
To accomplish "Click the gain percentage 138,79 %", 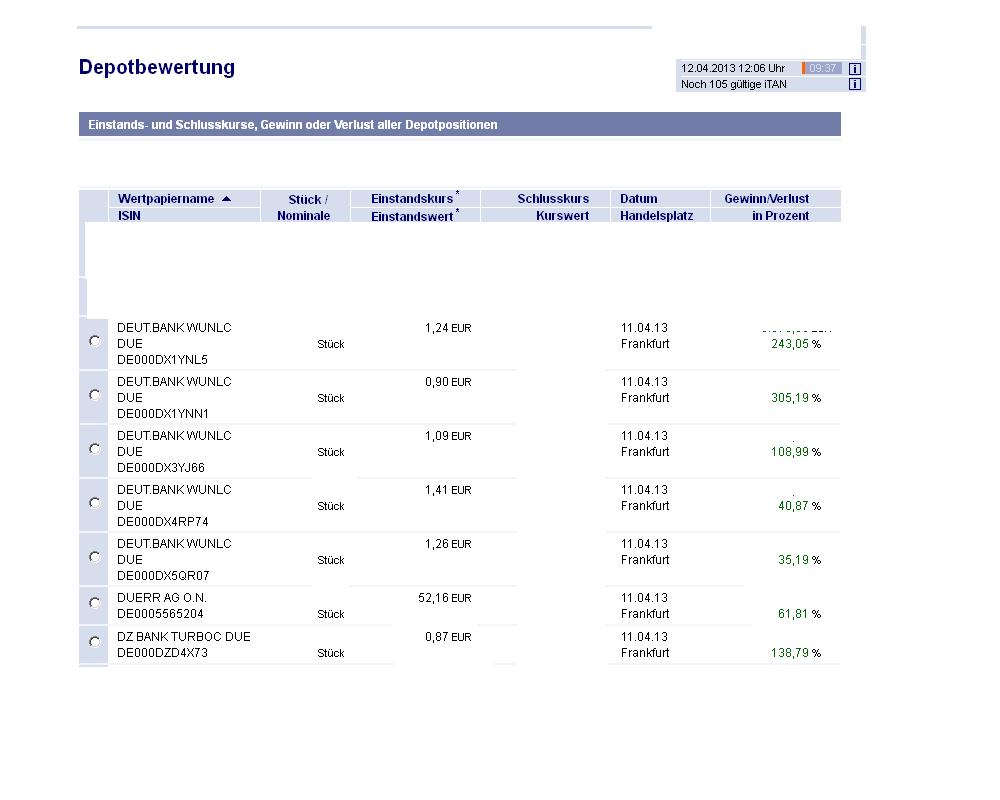I will click(x=796, y=653).
